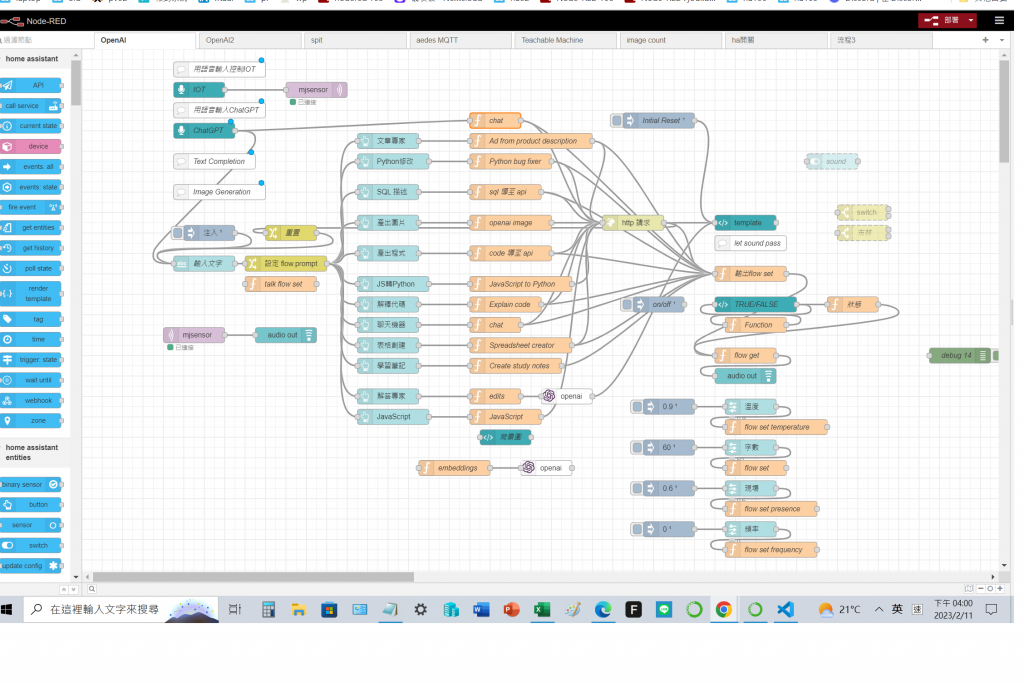Select the disabled switch node

point(863,212)
